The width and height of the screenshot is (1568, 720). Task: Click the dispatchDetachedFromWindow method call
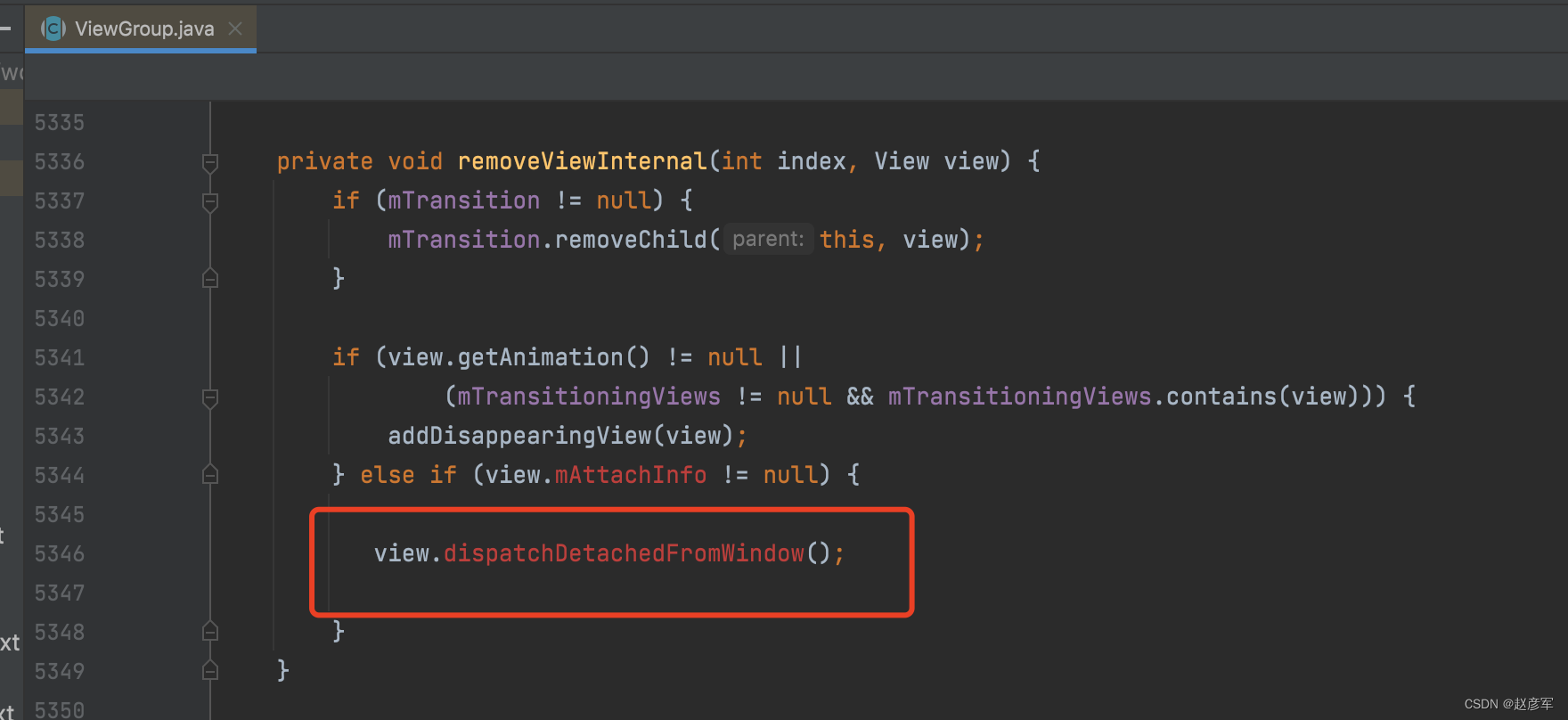pos(624,553)
